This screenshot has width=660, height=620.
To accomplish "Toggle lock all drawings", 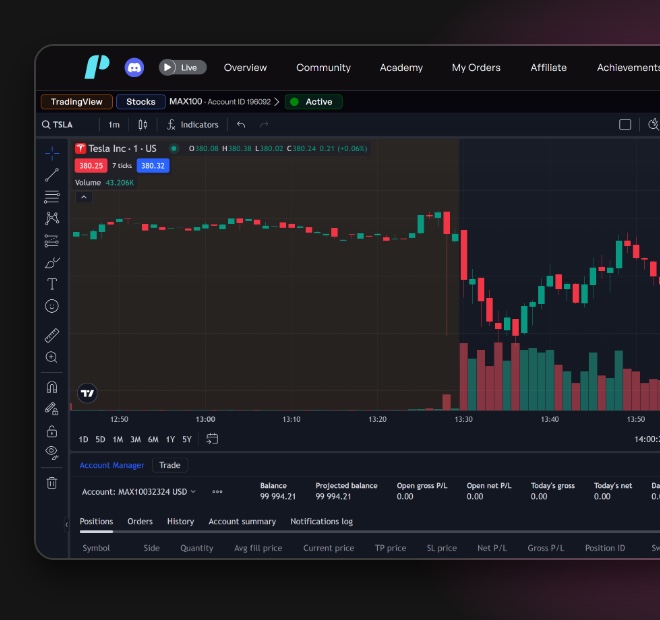I will [x=52, y=431].
